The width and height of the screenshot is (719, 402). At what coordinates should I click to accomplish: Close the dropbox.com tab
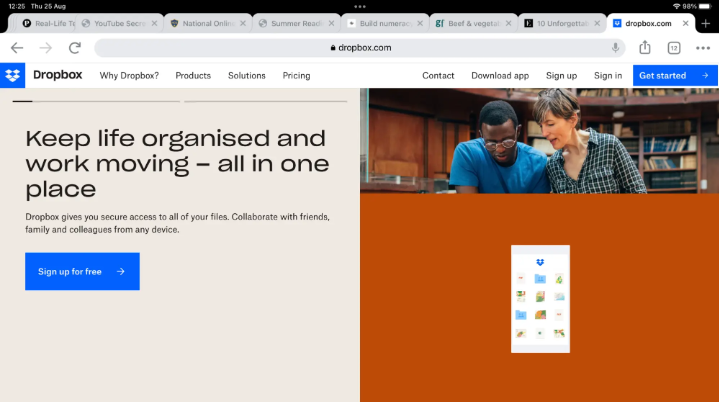point(685,23)
